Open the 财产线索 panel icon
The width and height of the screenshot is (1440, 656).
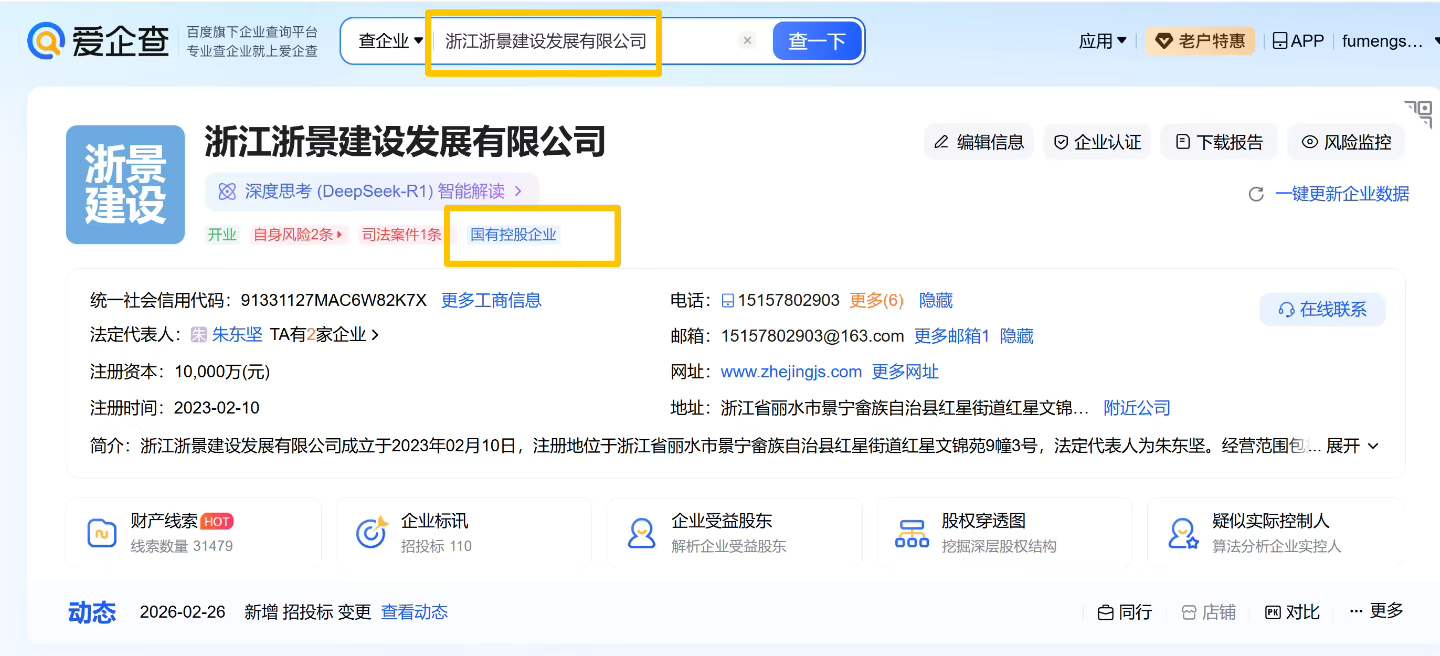tap(104, 531)
